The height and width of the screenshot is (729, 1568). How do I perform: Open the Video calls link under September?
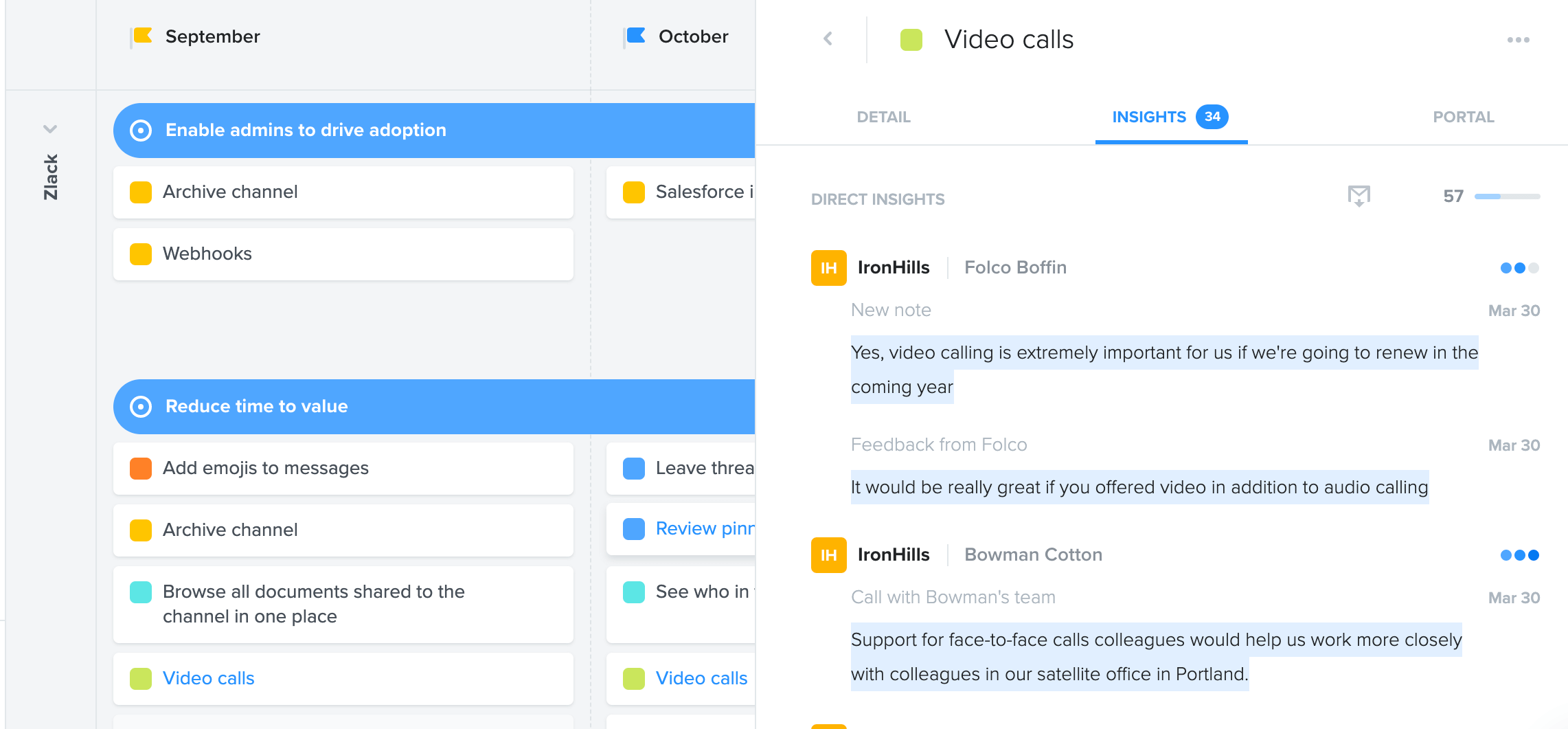coord(208,678)
